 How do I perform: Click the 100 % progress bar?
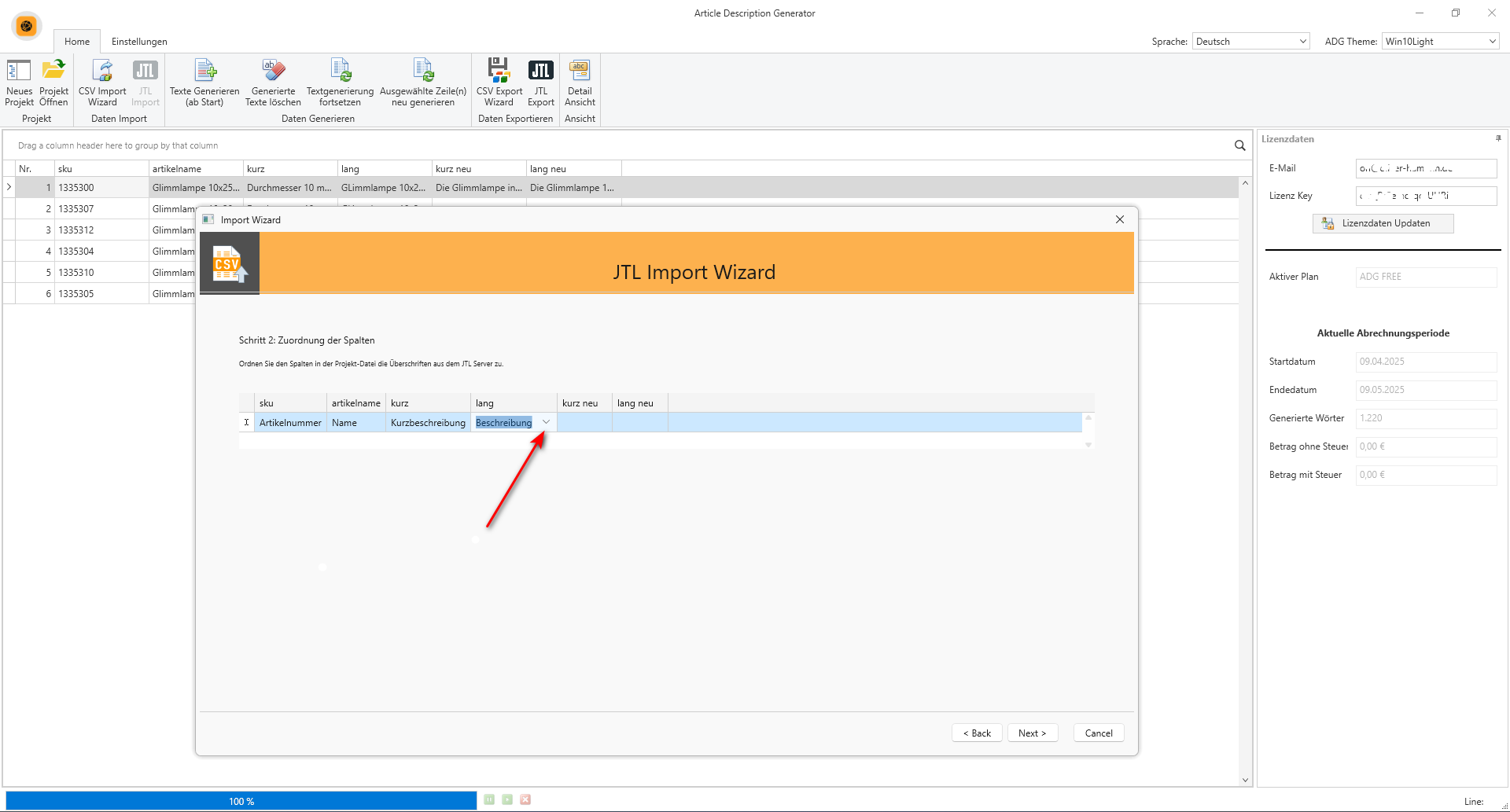(x=241, y=801)
